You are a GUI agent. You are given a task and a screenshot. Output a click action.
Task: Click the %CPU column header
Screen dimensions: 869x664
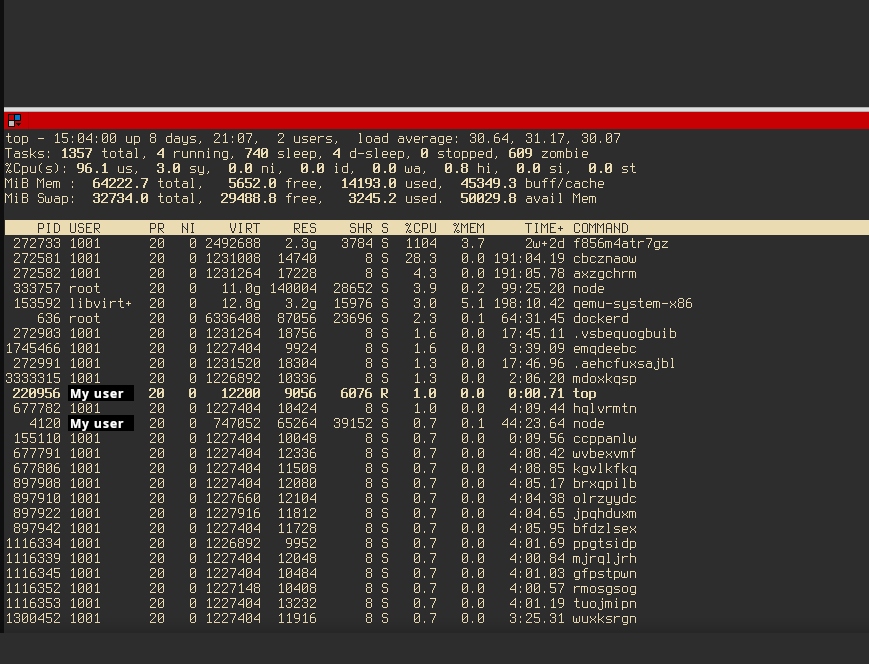[x=421, y=228]
